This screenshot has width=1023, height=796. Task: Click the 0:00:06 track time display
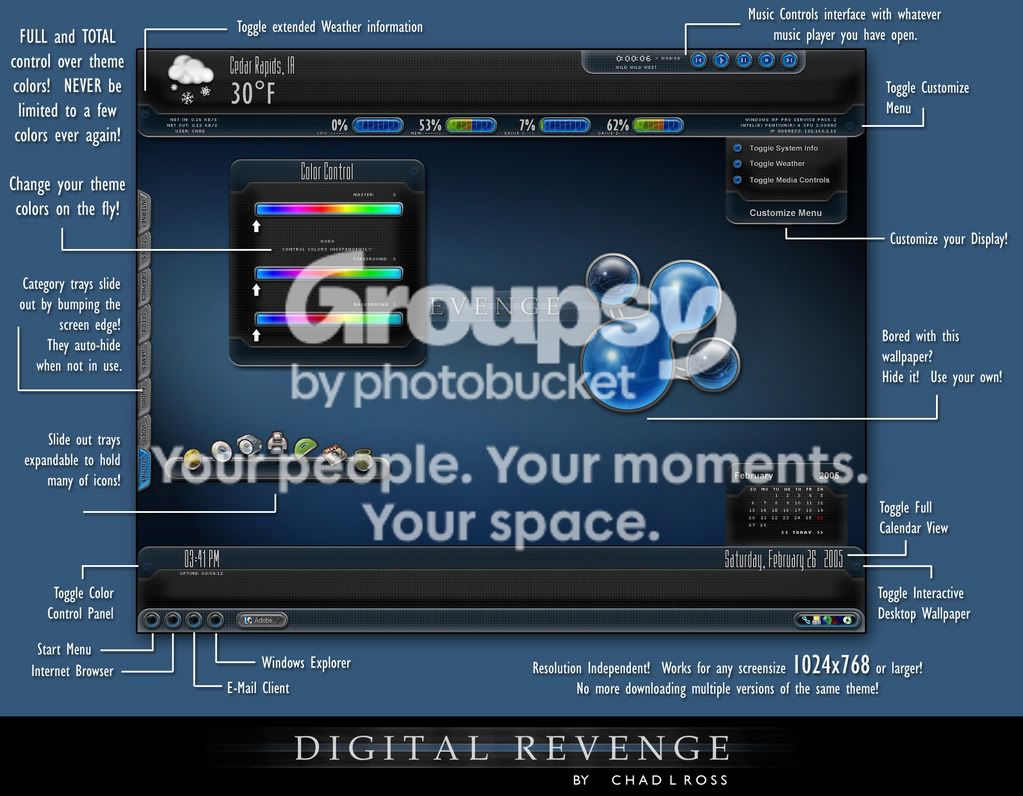633,59
